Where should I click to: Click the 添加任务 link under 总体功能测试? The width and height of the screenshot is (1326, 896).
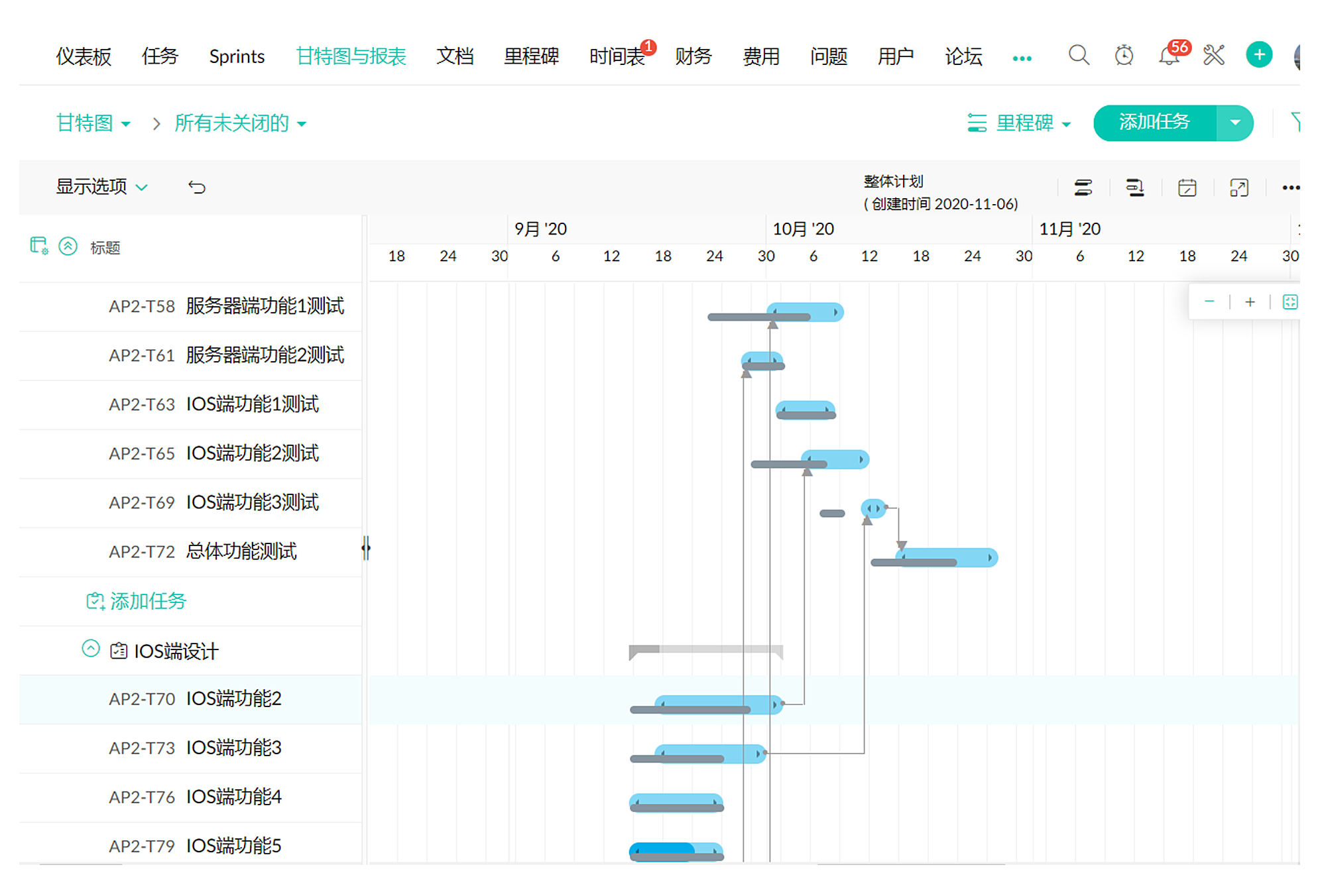(137, 601)
